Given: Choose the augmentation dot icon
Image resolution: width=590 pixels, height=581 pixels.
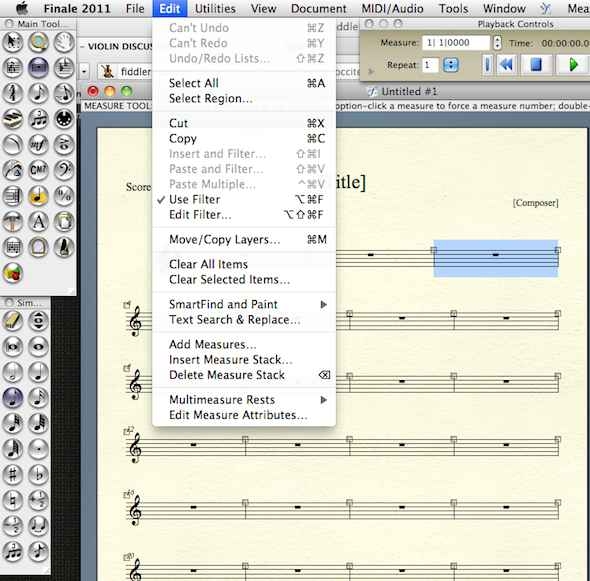Looking at the screenshot, I should [38, 449].
